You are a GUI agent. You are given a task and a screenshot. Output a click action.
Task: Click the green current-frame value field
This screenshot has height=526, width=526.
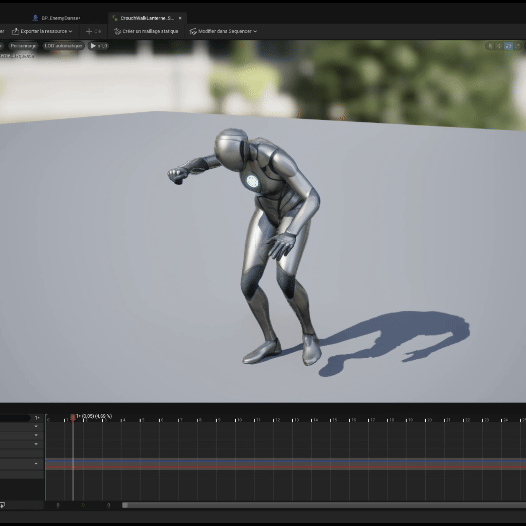83,505
